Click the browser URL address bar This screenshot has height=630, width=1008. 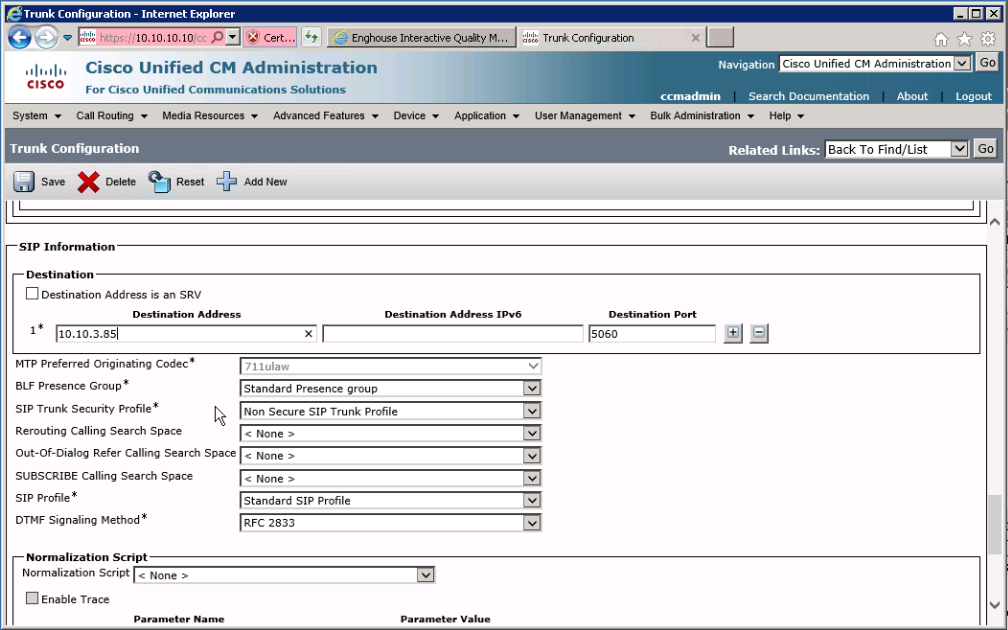152,37
